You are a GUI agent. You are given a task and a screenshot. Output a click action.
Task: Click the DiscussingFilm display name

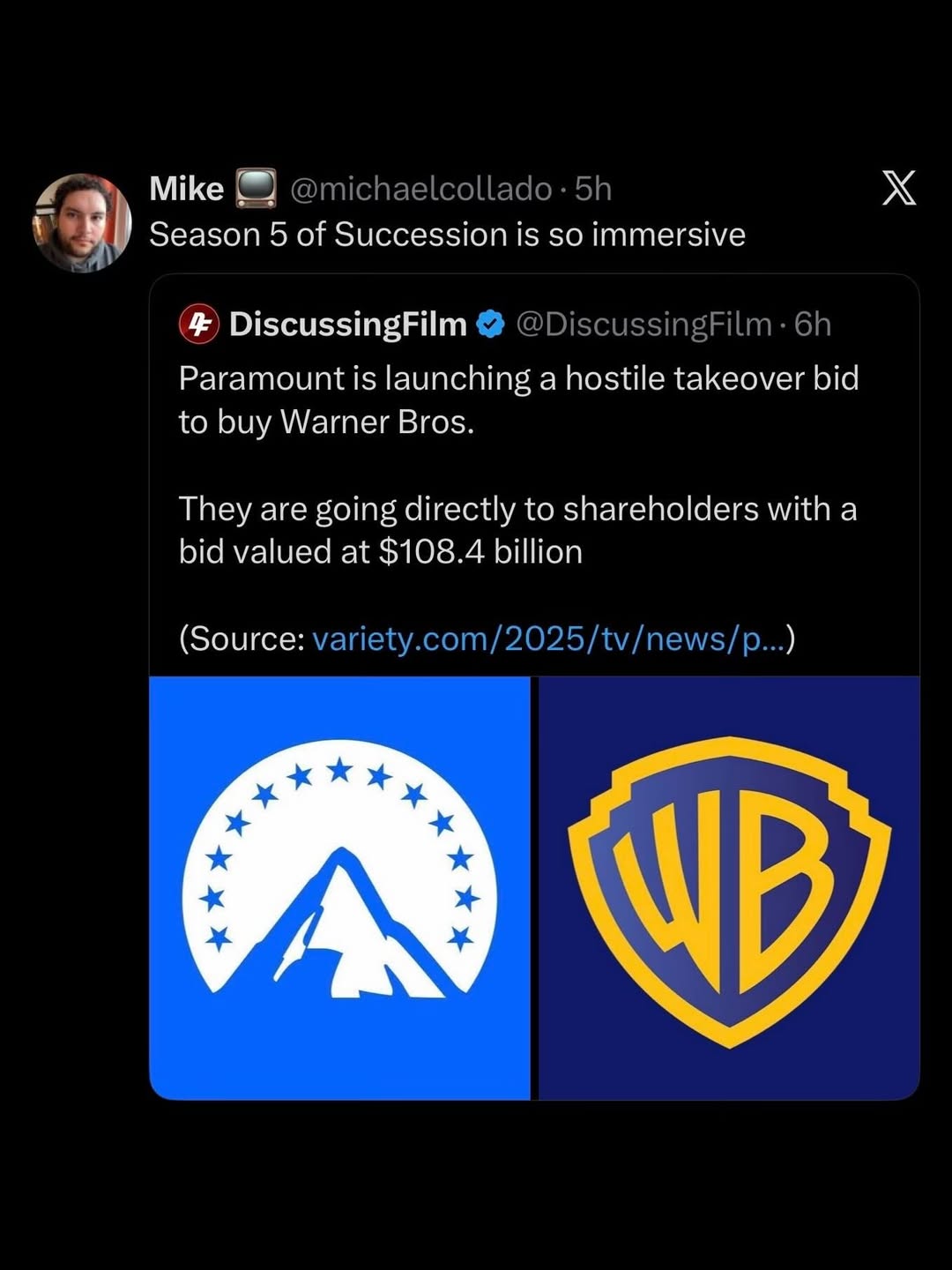(347, 325)
